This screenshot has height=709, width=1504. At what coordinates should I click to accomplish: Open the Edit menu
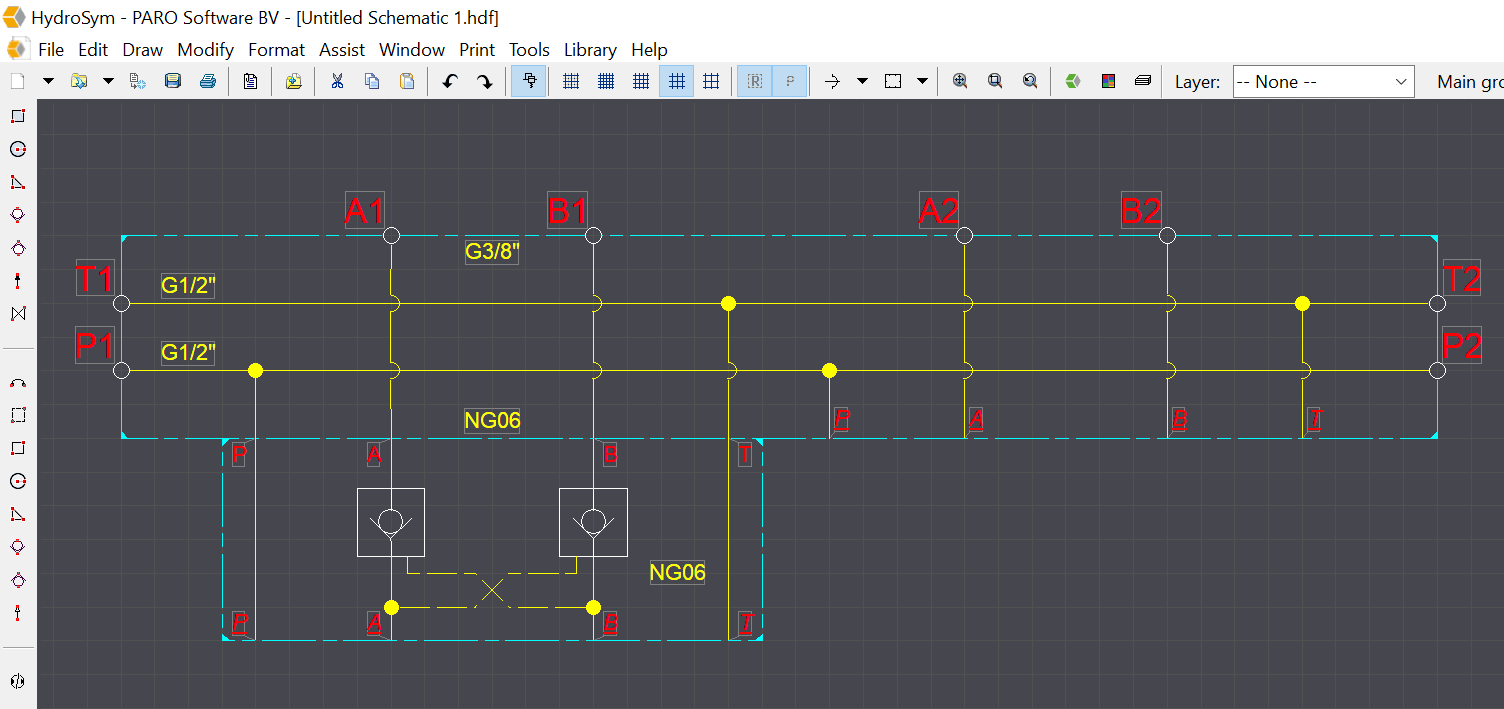click(93, 49)
